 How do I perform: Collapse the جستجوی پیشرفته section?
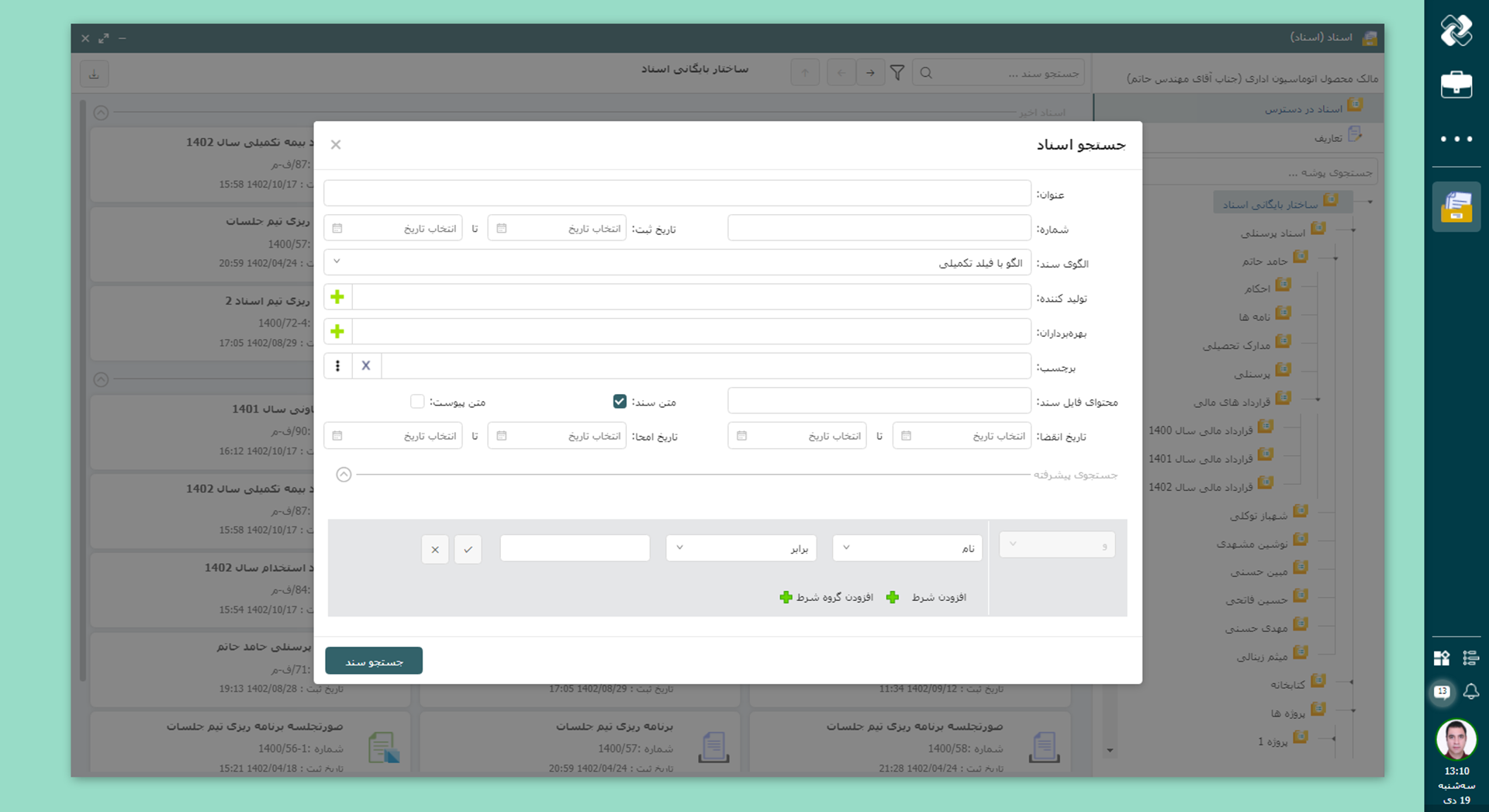click(344, 475)
